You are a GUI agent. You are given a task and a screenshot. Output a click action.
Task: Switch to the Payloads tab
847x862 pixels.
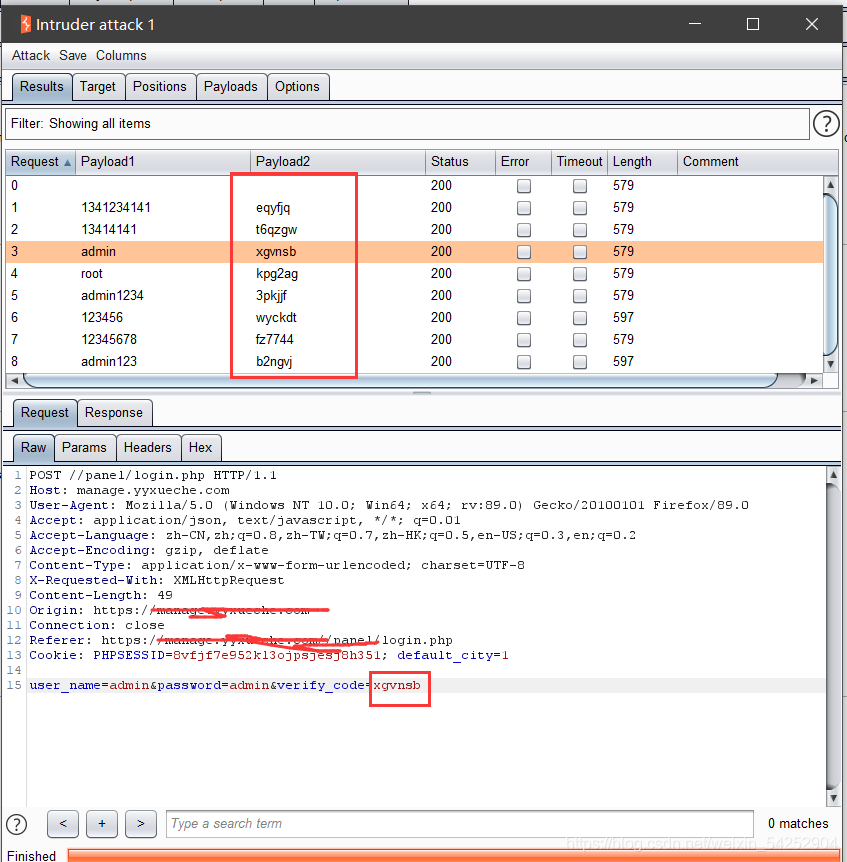tap(231, 87)
